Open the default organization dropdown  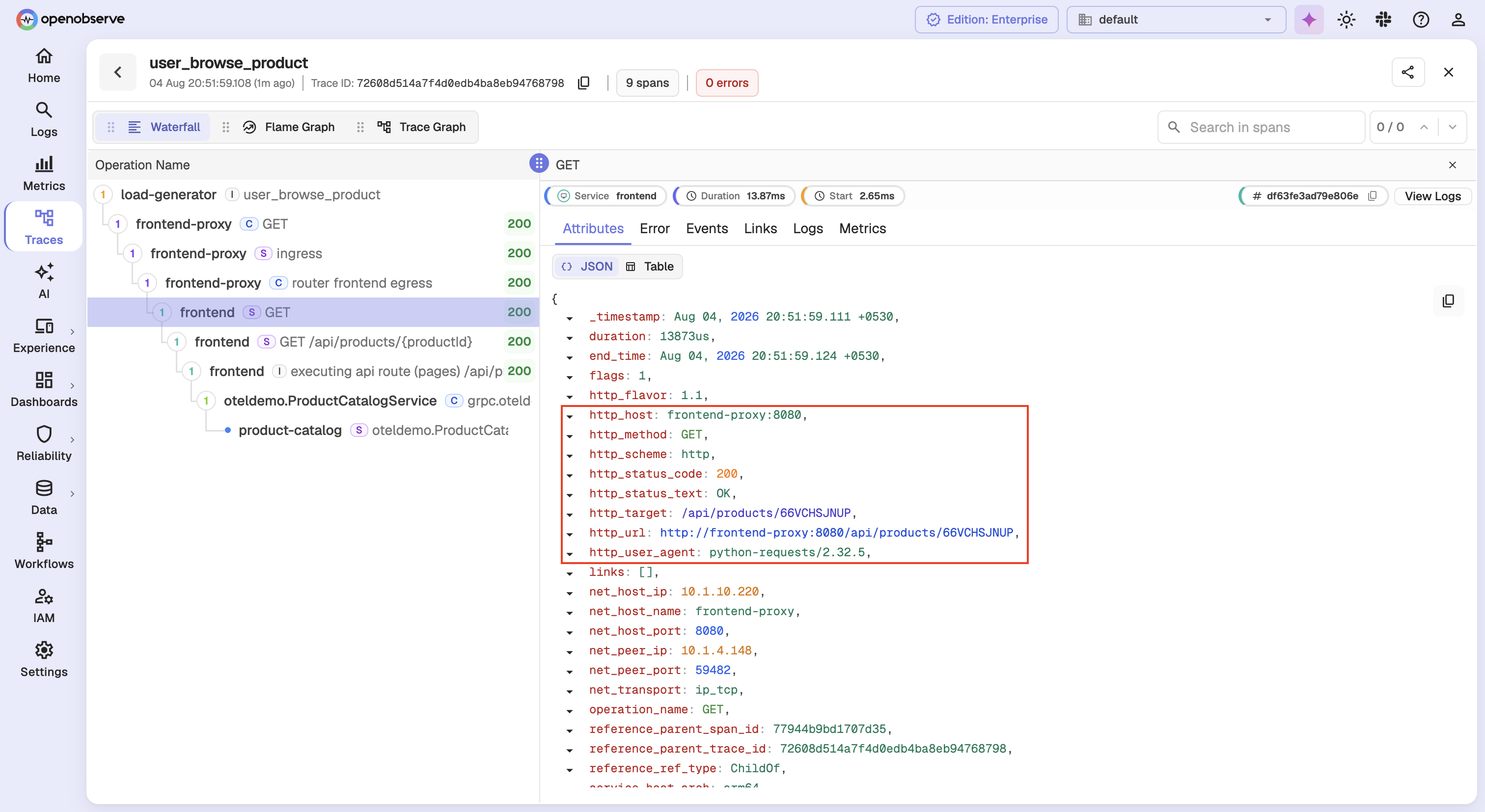click(1176, 20)
